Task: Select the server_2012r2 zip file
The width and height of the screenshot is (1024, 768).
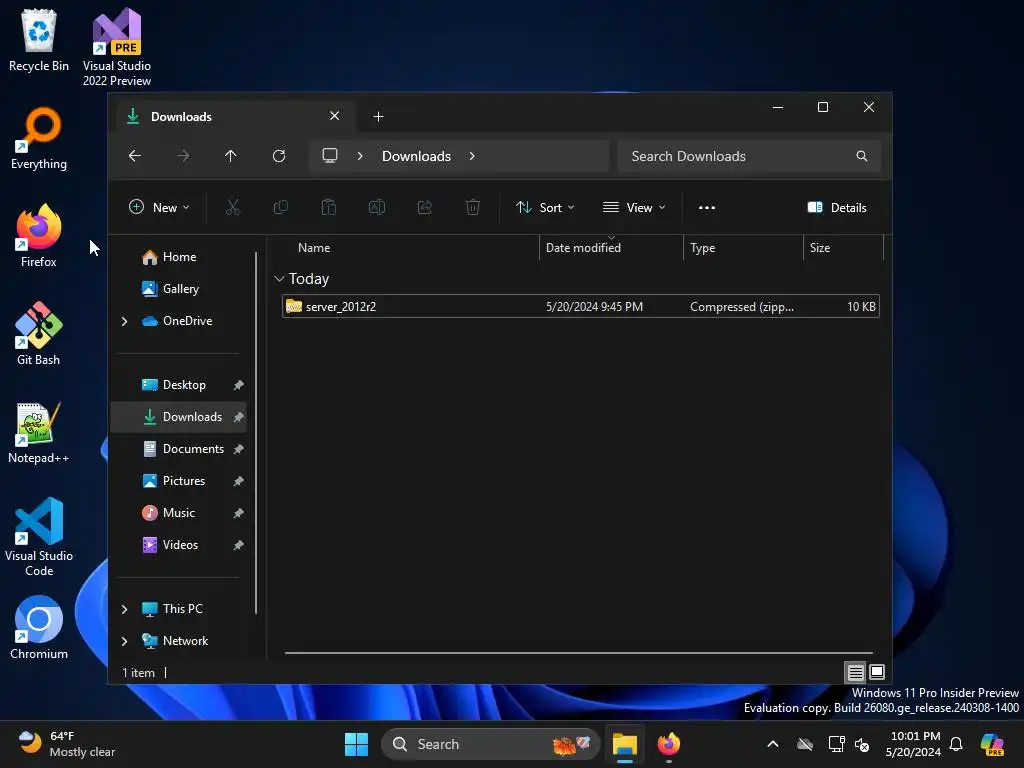Action: coord(581,307)
